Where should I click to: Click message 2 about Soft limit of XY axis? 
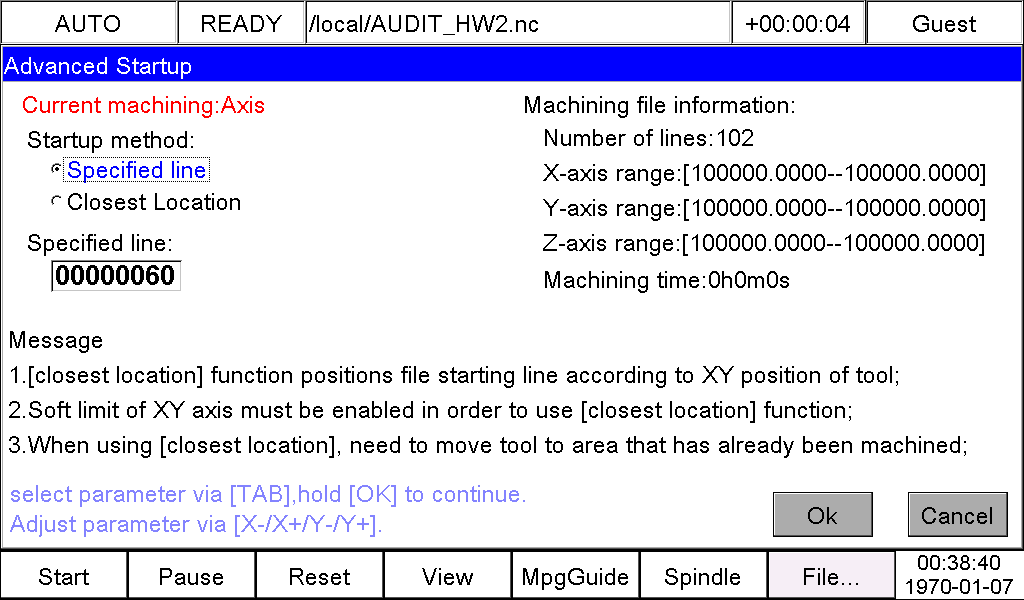[430, 410]
